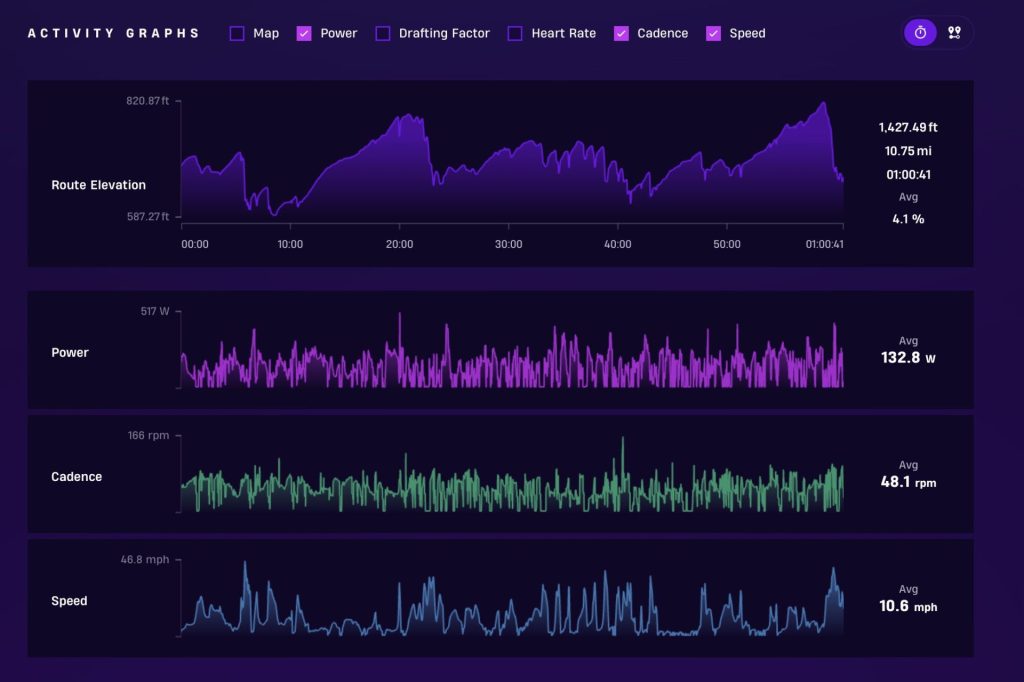The height and width of the screenshot is (682, 1024).
Task: Uncheck the Speed graph checkbox
Action: [x=713, y=33]
